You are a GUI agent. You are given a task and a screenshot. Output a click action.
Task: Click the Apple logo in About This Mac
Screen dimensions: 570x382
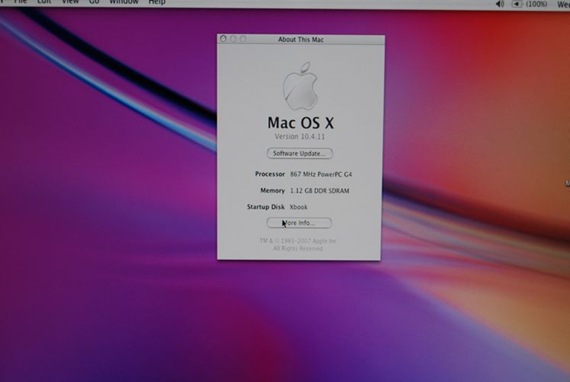pos(301,86)
